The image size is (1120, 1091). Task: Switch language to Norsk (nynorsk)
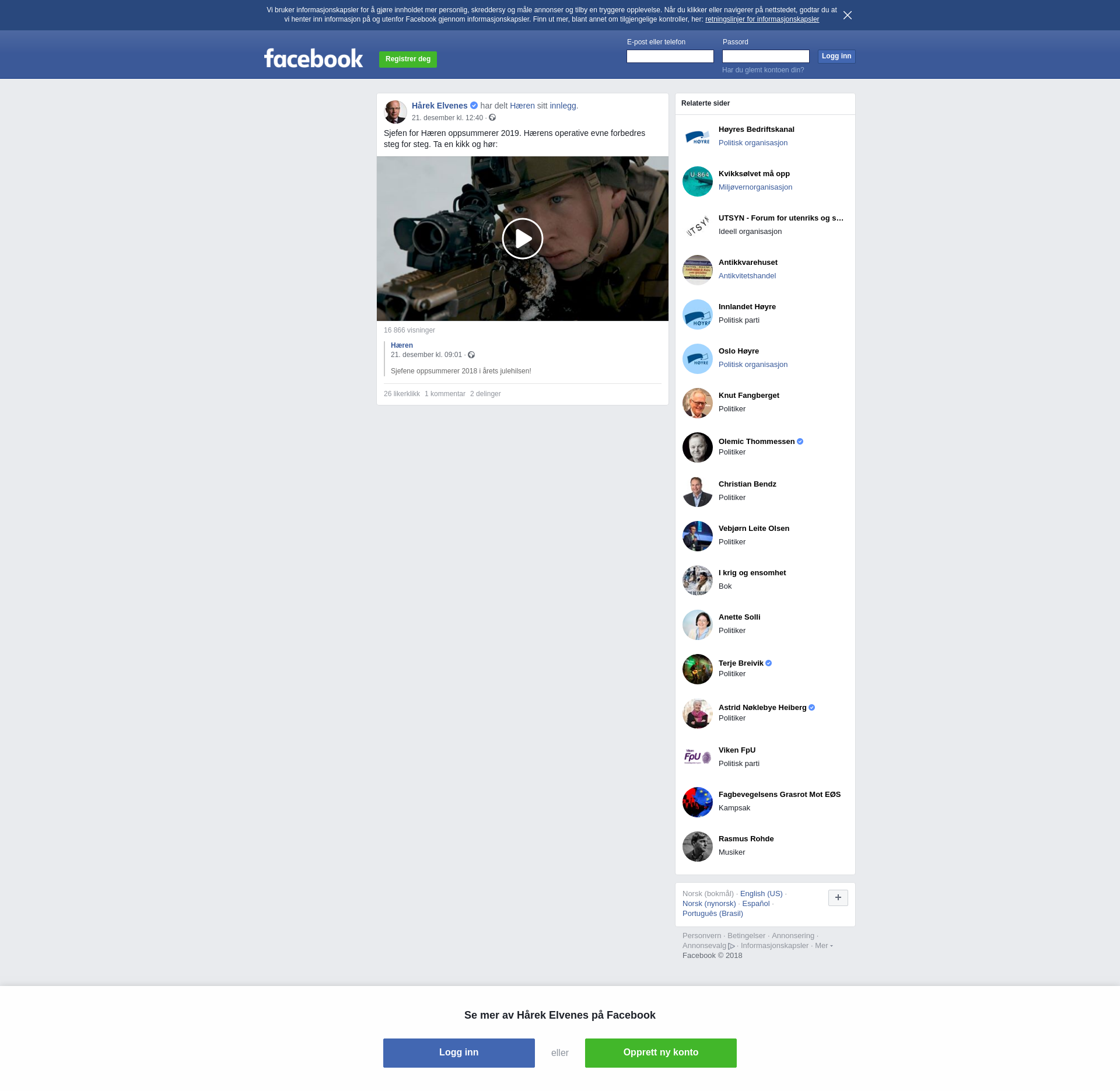pos(709,904)
